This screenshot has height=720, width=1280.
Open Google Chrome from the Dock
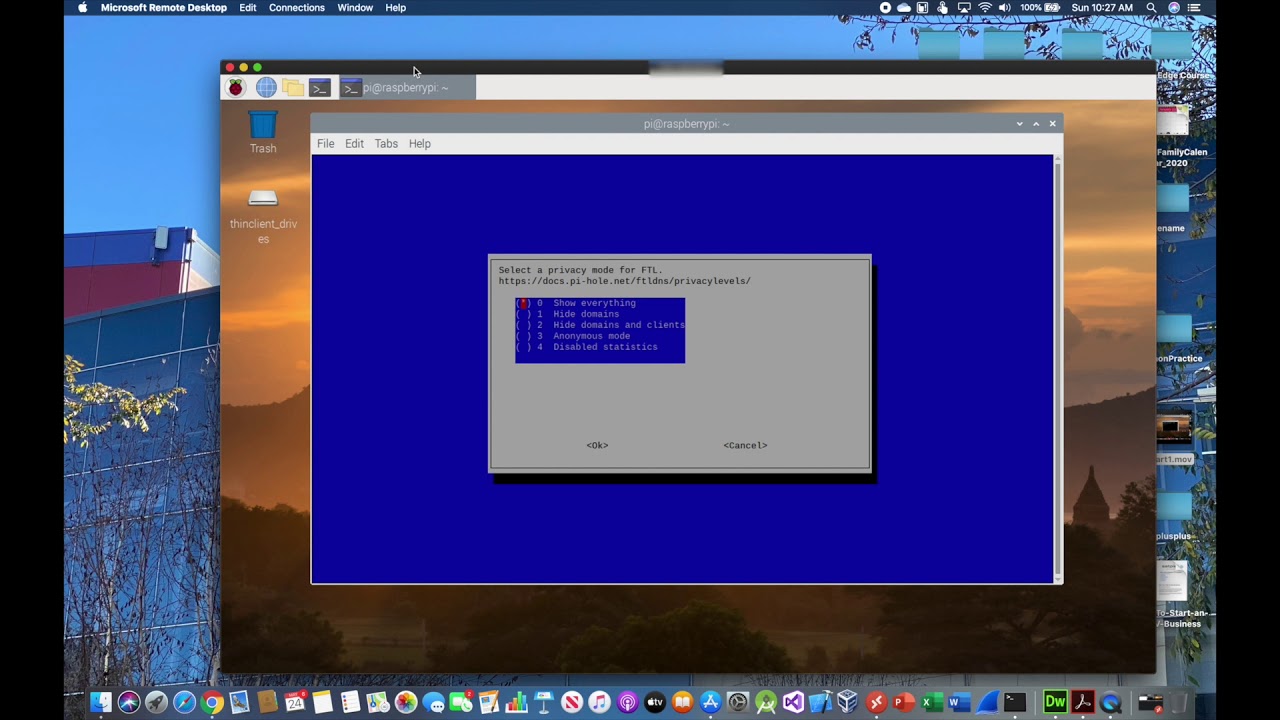pyautogui.click(x=212, y=703)
